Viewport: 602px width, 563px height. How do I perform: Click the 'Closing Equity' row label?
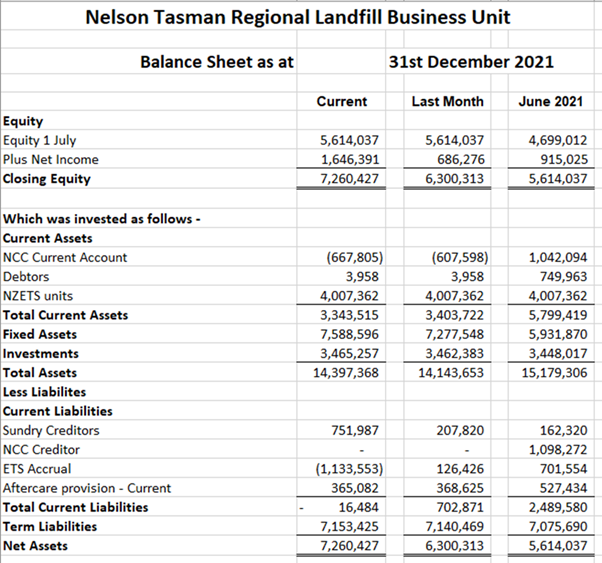[47, 179]
